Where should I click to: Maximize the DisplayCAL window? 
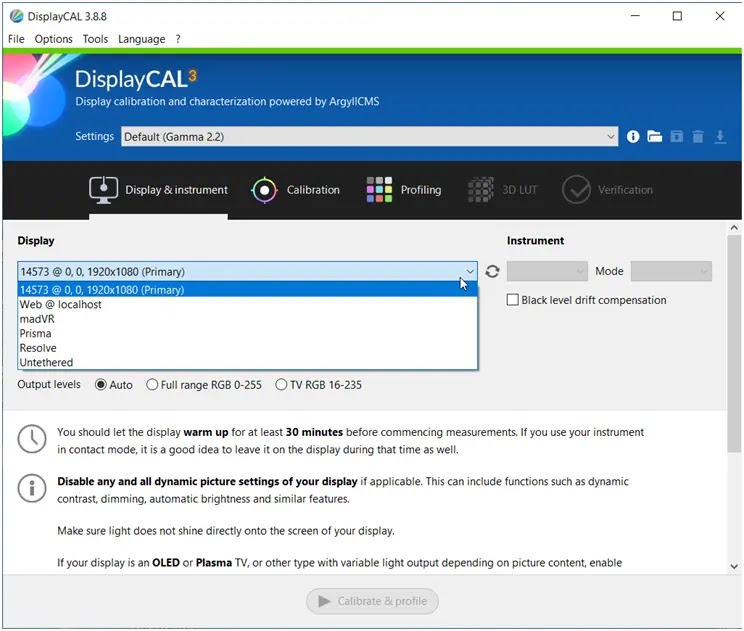[678, 16]
